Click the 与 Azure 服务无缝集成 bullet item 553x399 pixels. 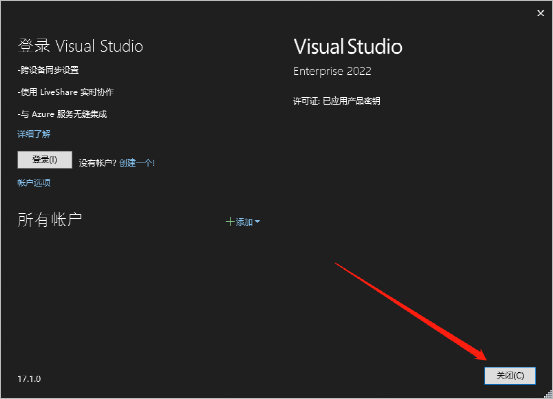62,114
